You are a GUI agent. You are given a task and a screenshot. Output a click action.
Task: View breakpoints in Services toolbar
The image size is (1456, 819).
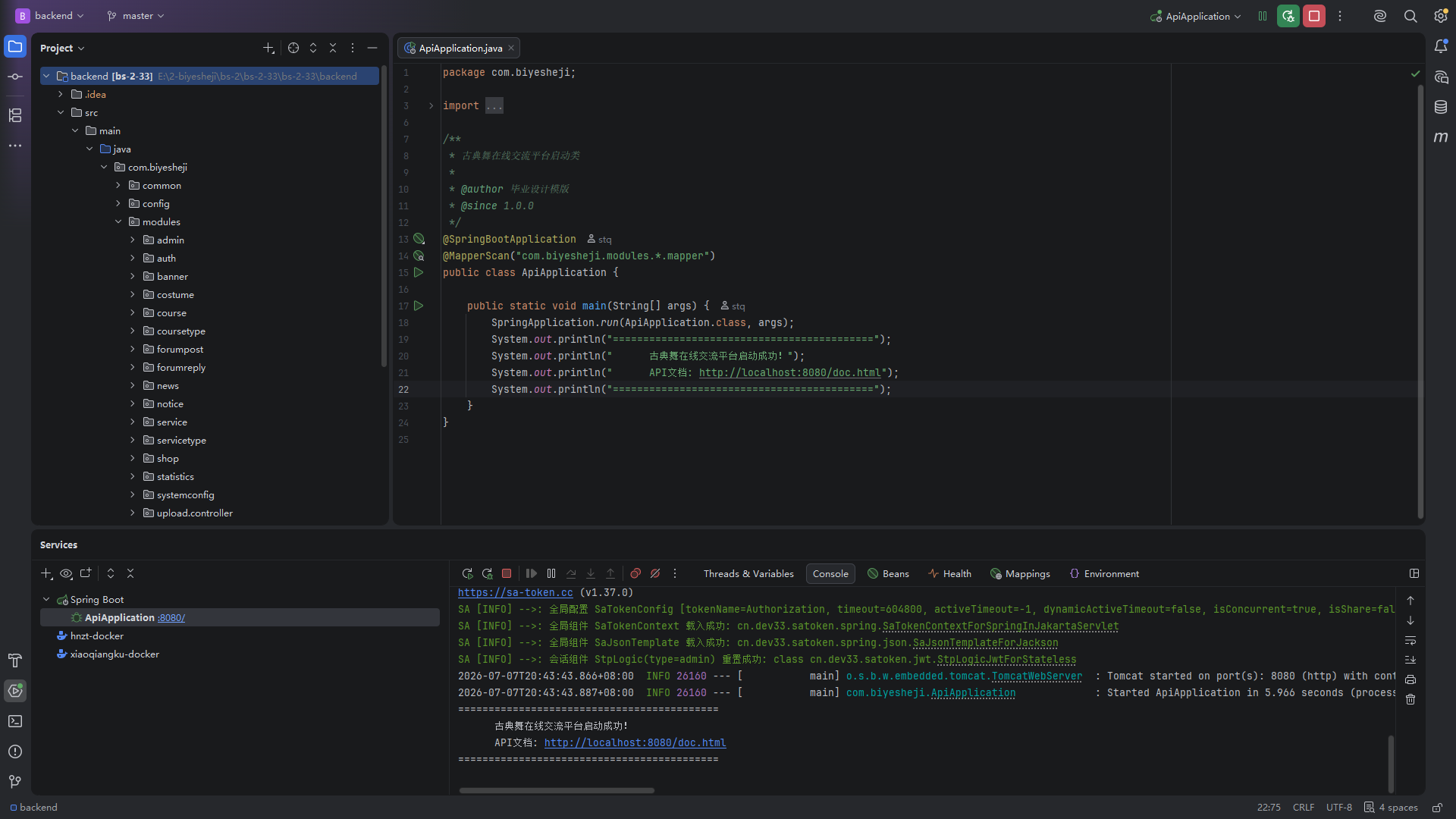point(635,574)
